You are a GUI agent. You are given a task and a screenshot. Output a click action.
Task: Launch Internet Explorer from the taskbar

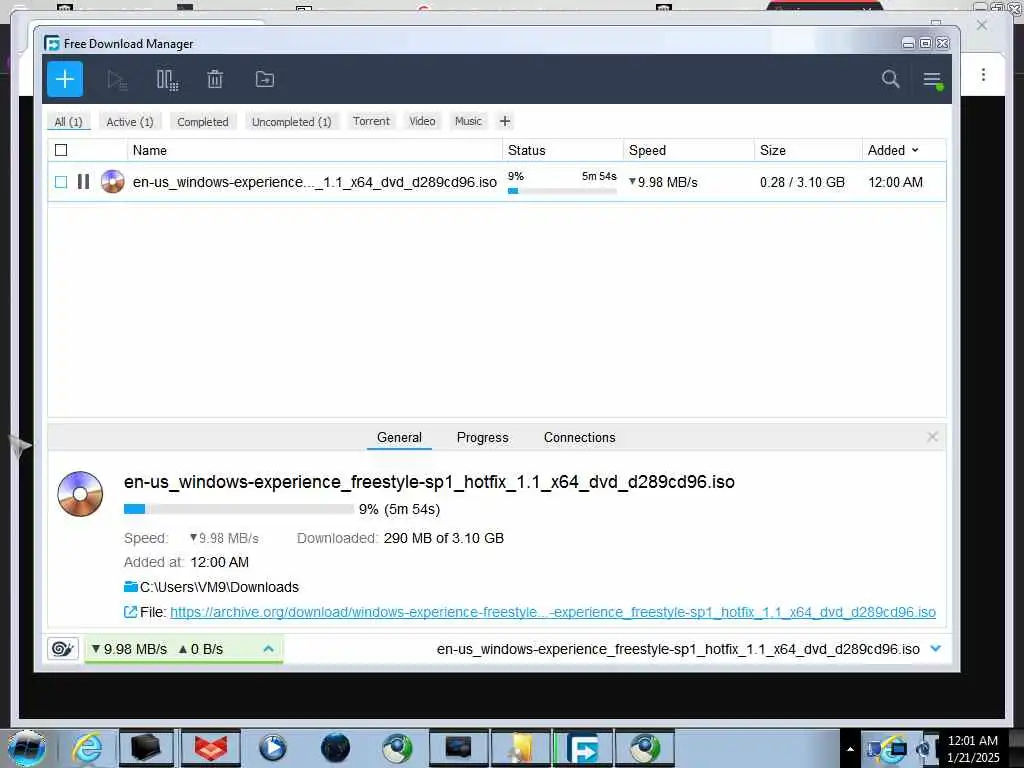point(87,748)
